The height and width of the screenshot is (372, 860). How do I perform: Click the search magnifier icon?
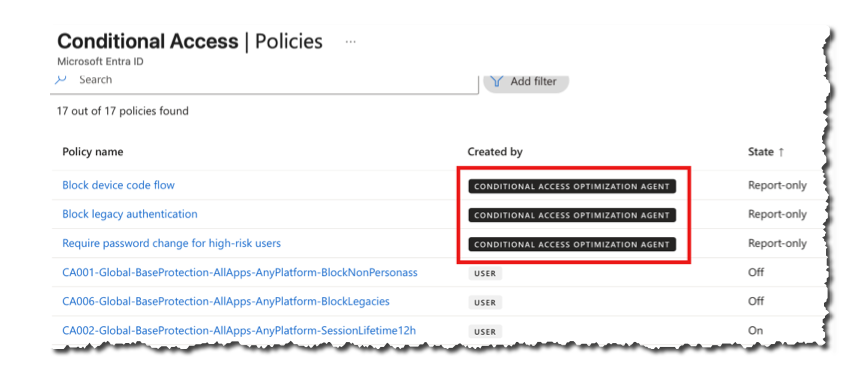tap(61, 80)
